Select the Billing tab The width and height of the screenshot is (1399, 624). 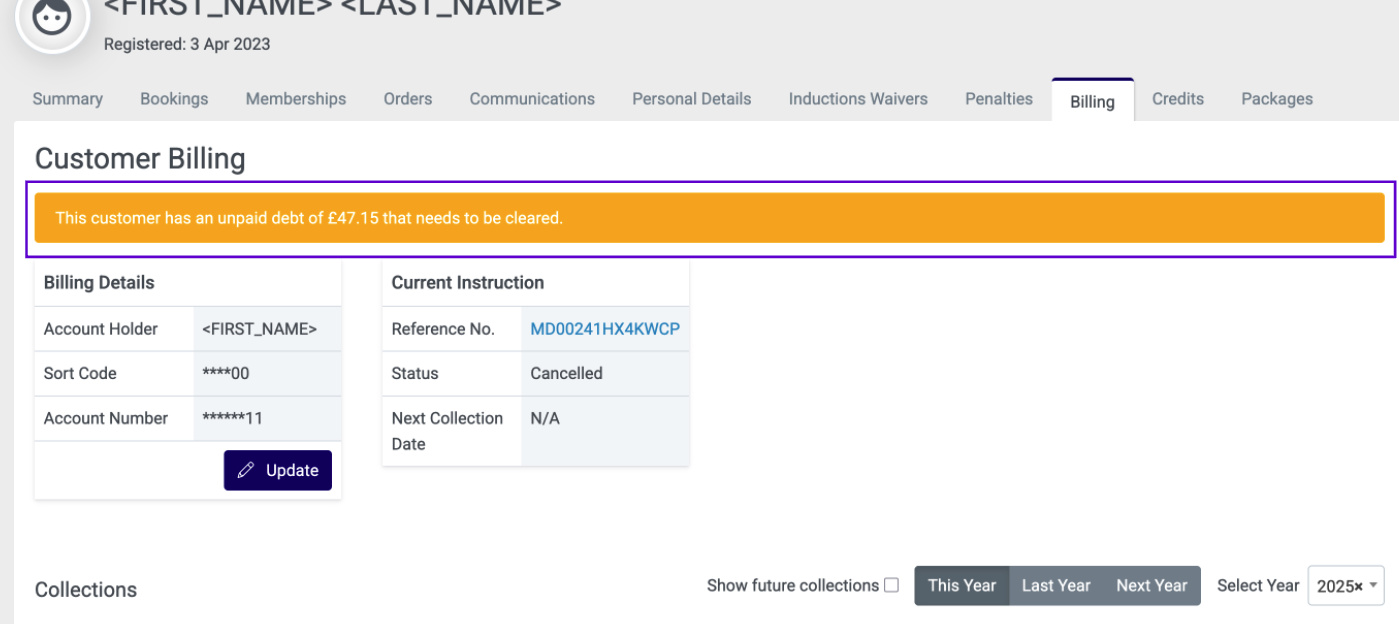pyautogui.click(x=1092, y=101)
